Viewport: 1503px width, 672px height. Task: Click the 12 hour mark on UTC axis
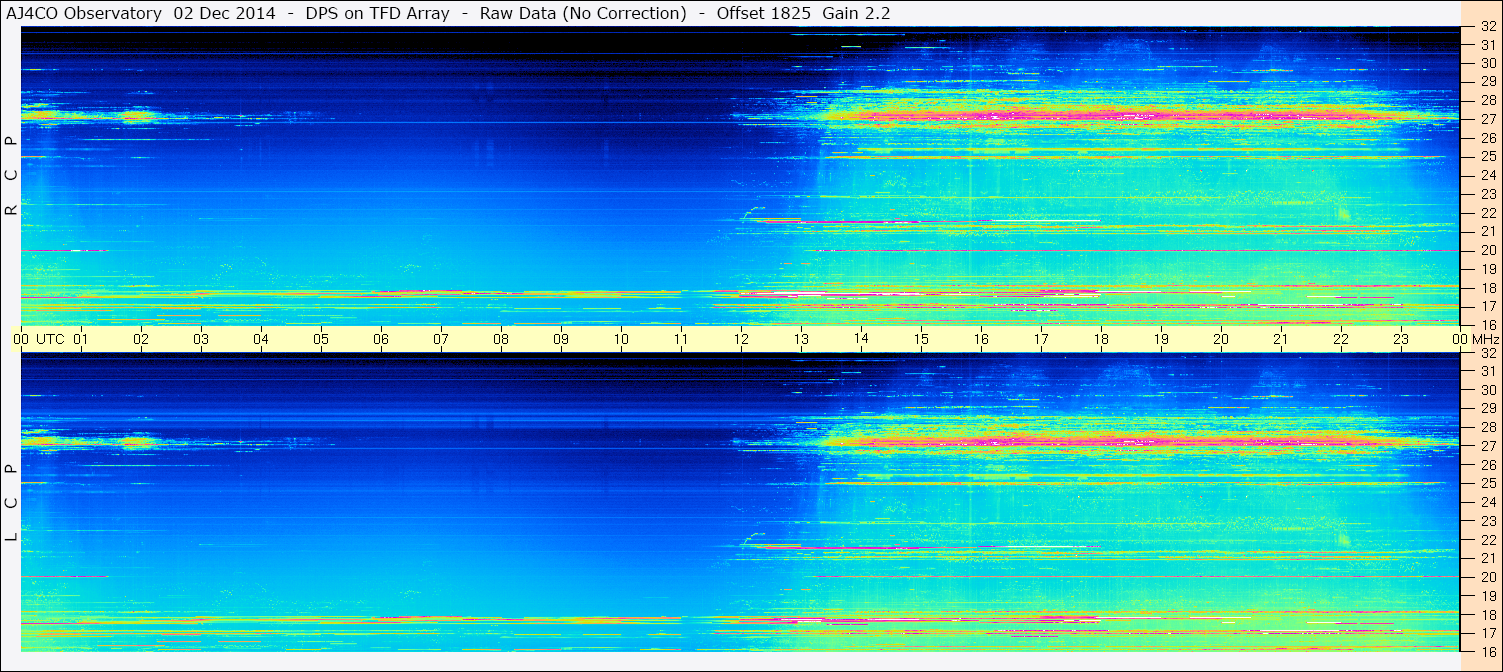tap(741, 339)
